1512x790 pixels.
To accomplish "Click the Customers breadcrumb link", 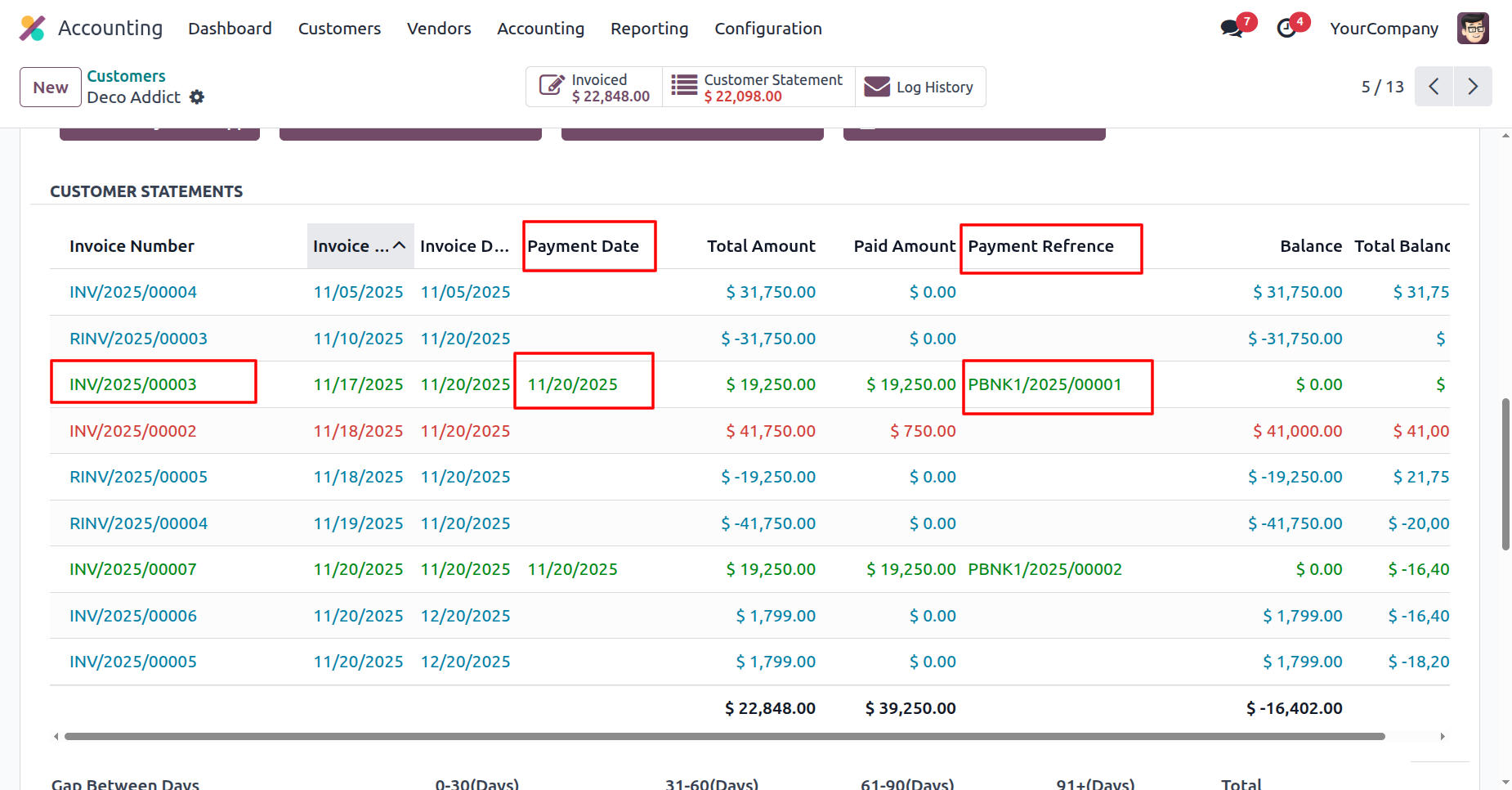I will pyautogui.click(x=126, y=76).
